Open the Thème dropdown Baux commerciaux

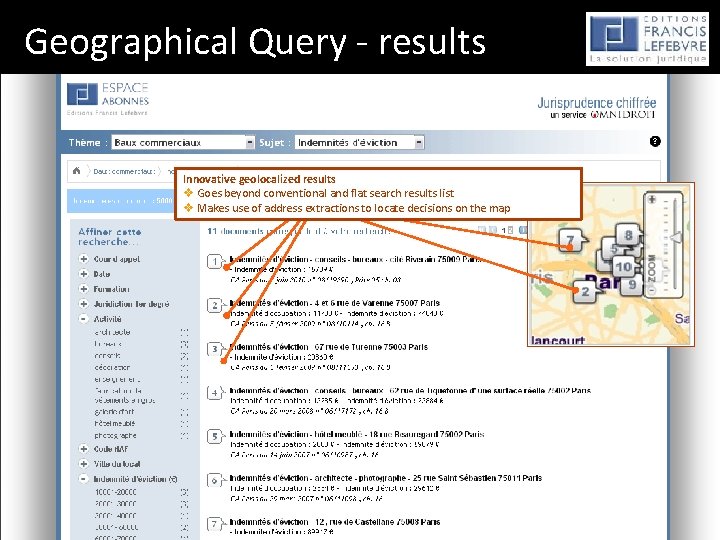pos(183,142)
